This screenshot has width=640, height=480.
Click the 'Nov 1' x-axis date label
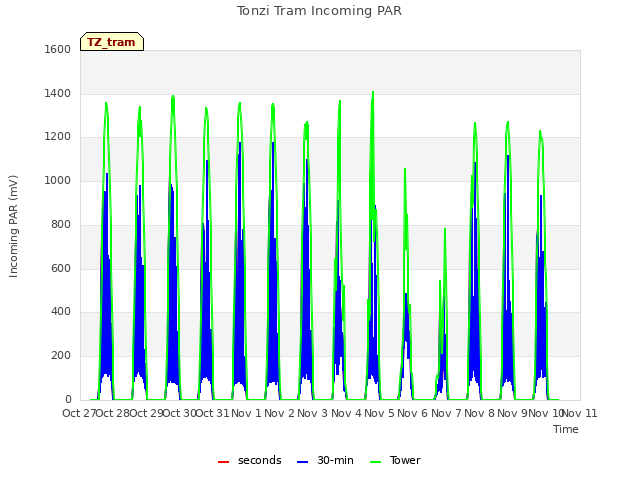(246, 413)
